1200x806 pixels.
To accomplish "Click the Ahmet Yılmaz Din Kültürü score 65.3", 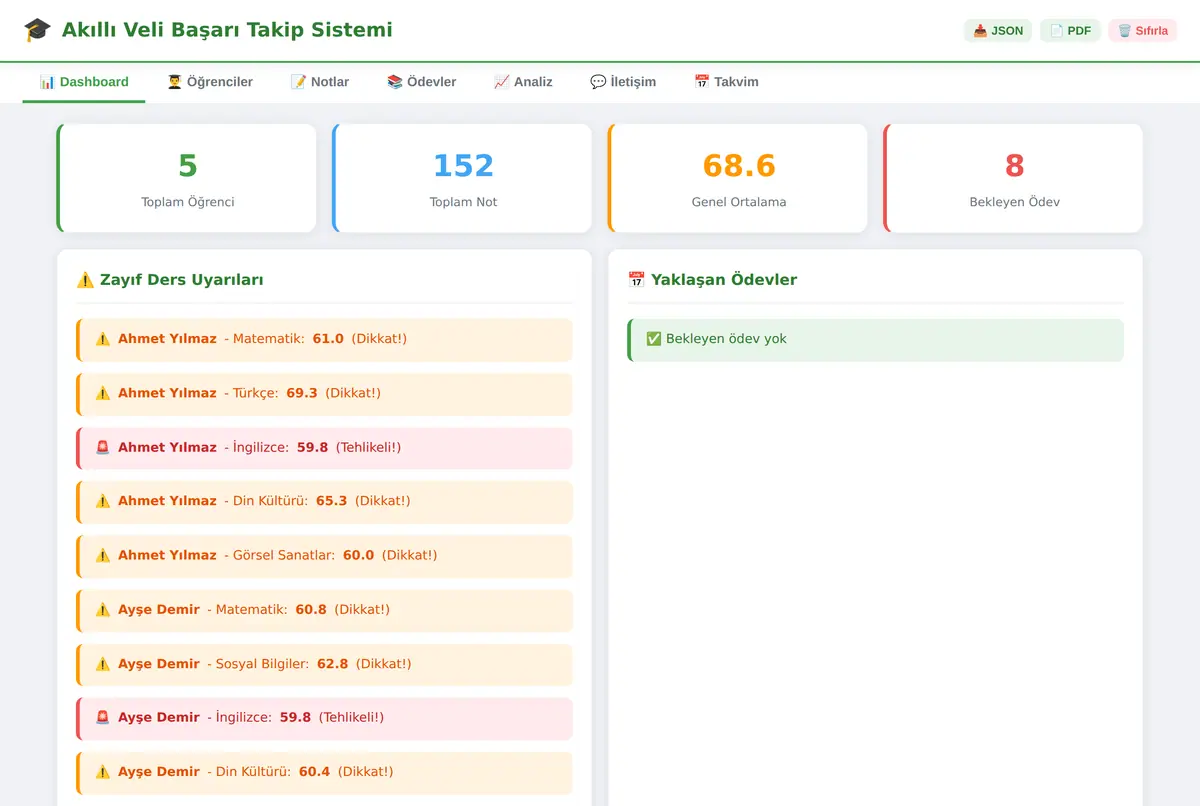I will (x=332, y=501).
